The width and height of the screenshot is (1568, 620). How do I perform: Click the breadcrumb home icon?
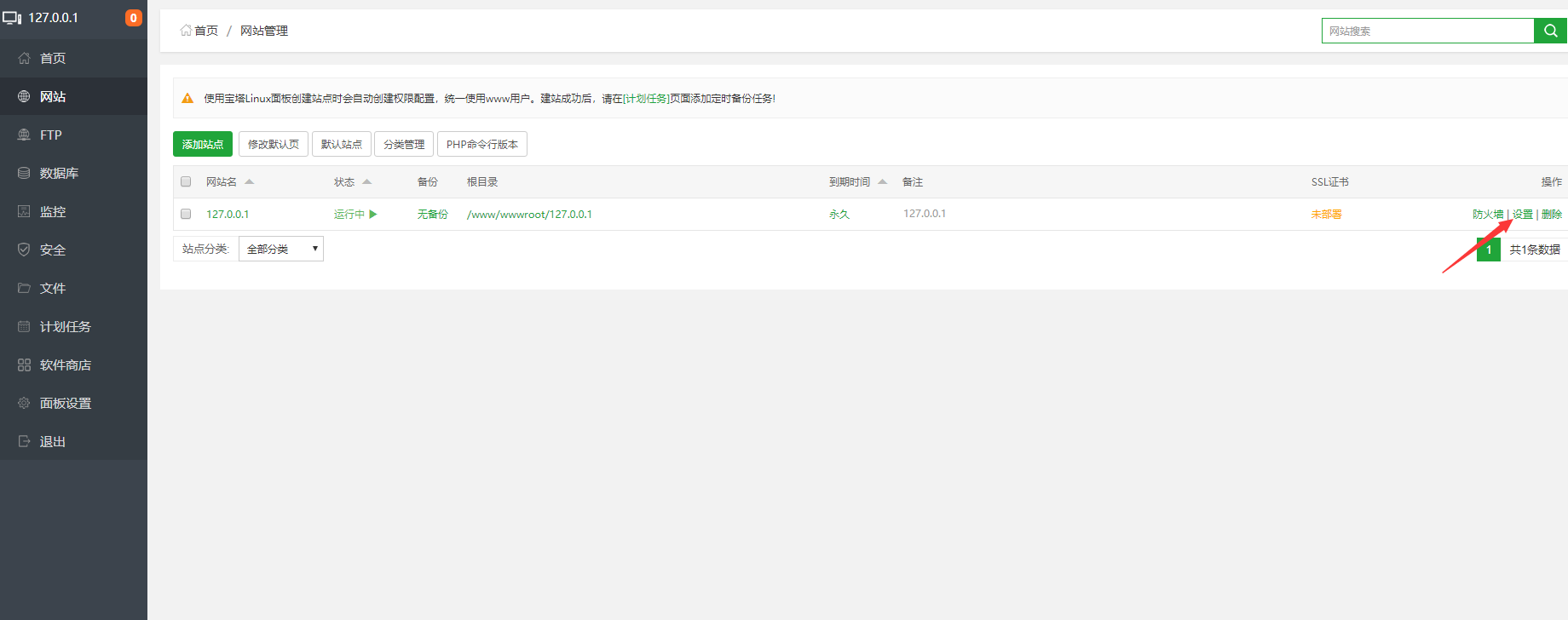(x=186, y=30)
